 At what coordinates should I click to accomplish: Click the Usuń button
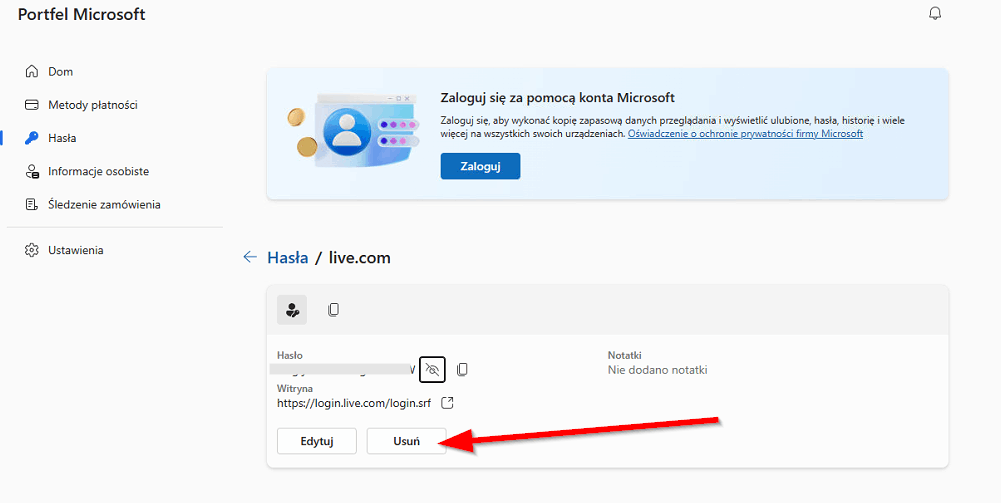coord(406,441)
